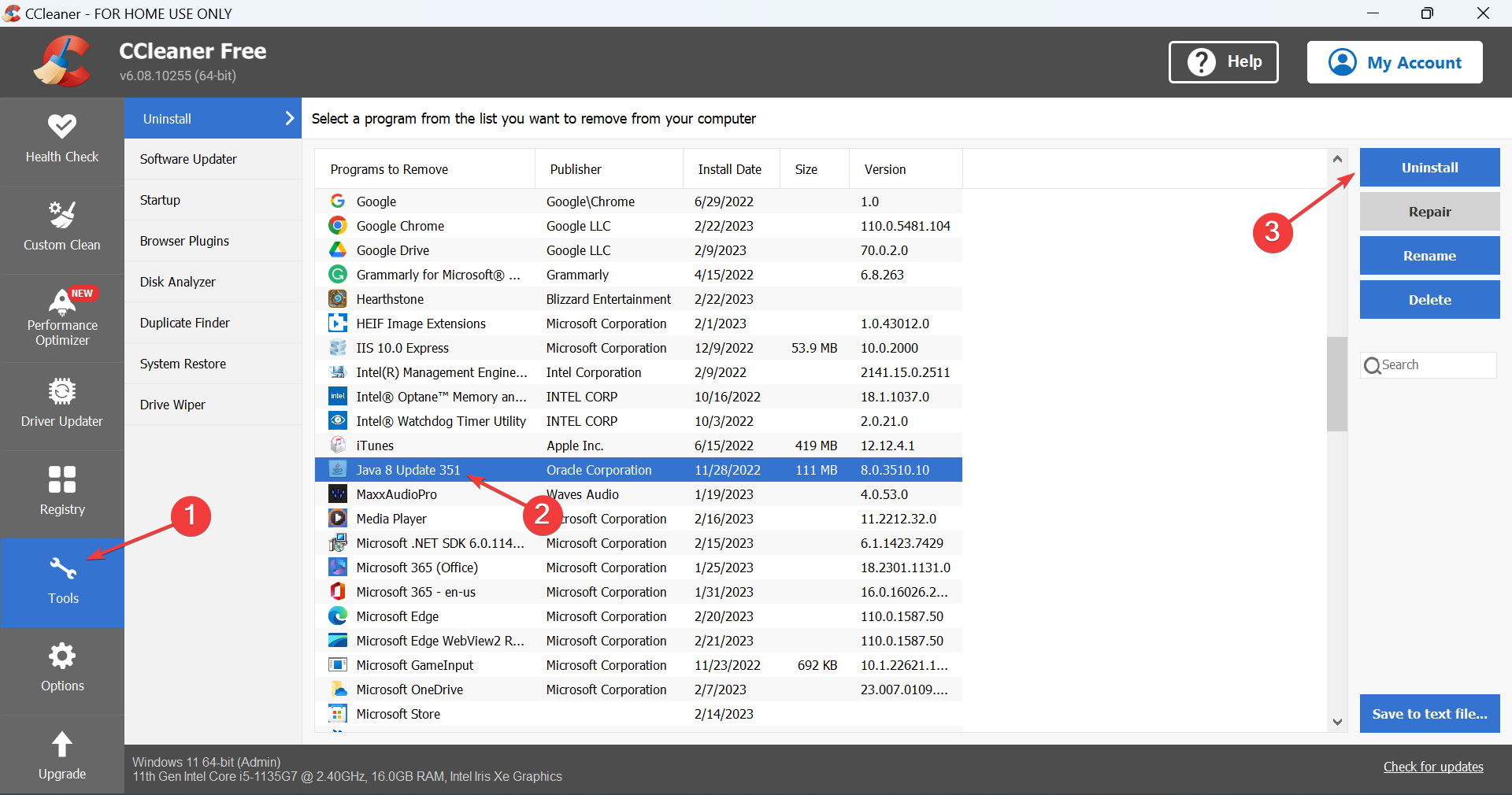1512x795 pixels.
Task: Click Save to text file button
Action: (1429, 714)
